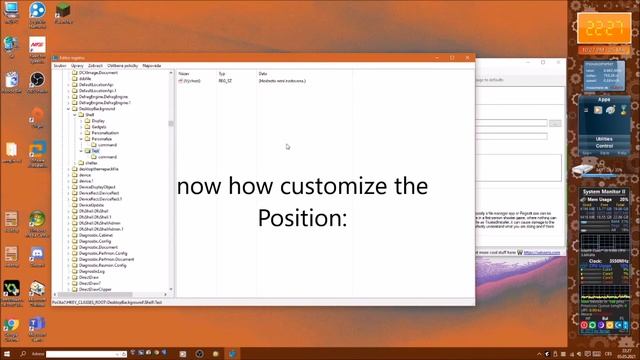Select the DirectDrawClipper key
Screen dimensions: 640x360
95,289
